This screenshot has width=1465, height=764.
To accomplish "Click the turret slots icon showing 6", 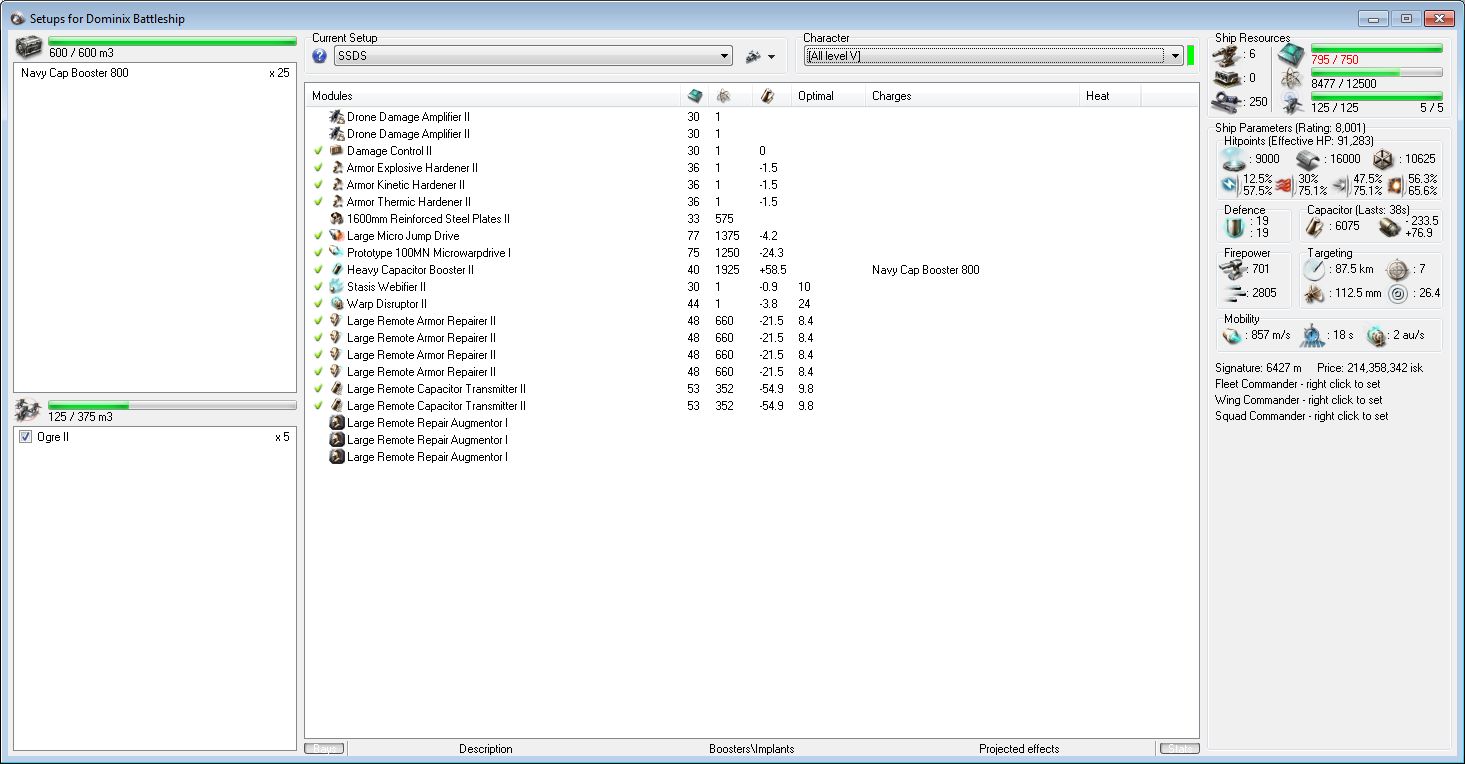I will [1225, 54].
